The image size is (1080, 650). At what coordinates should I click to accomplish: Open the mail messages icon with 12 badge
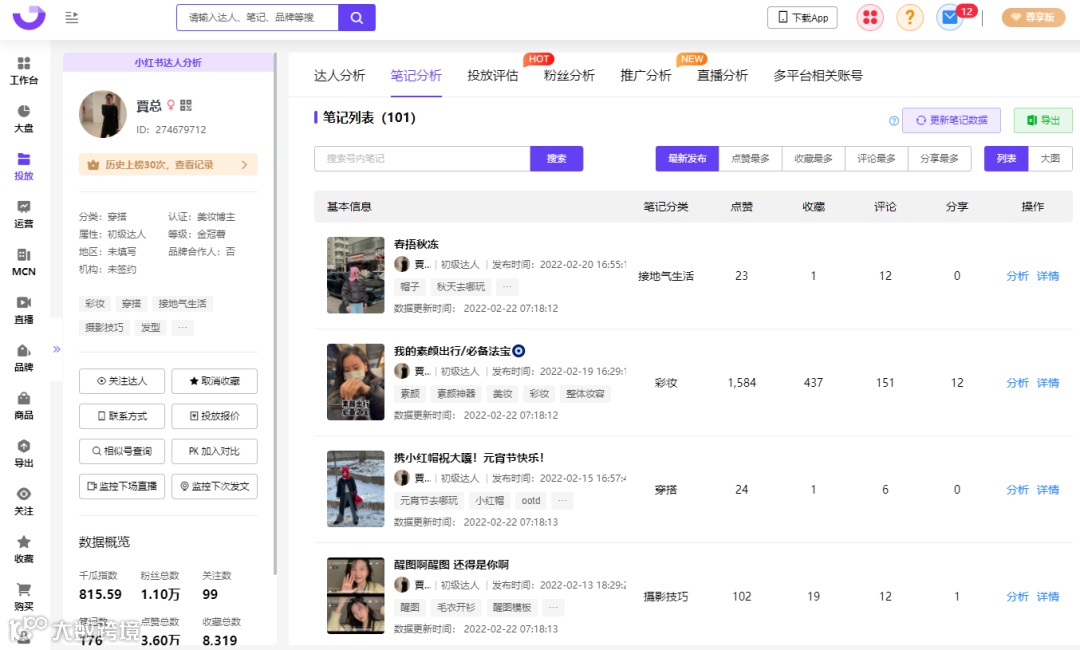[x=950, y=17]
